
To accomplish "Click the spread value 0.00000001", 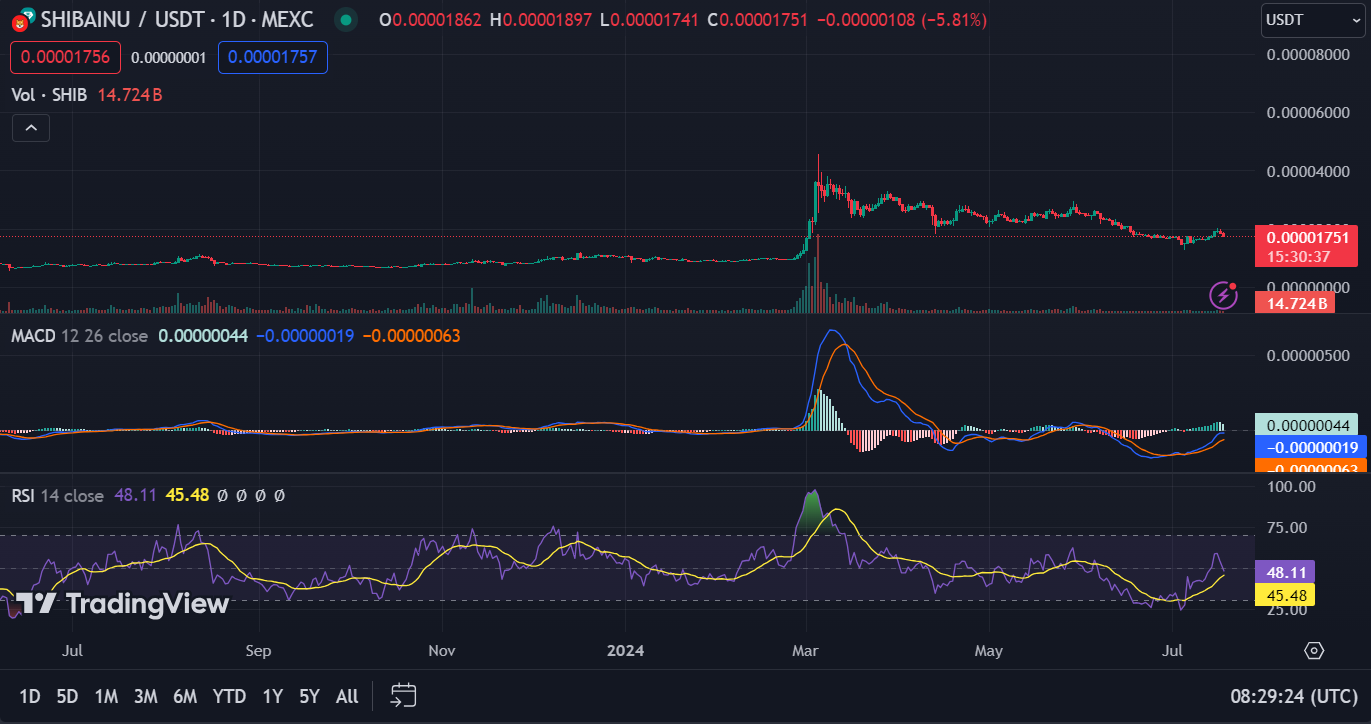I will click(x=169, y=58).
